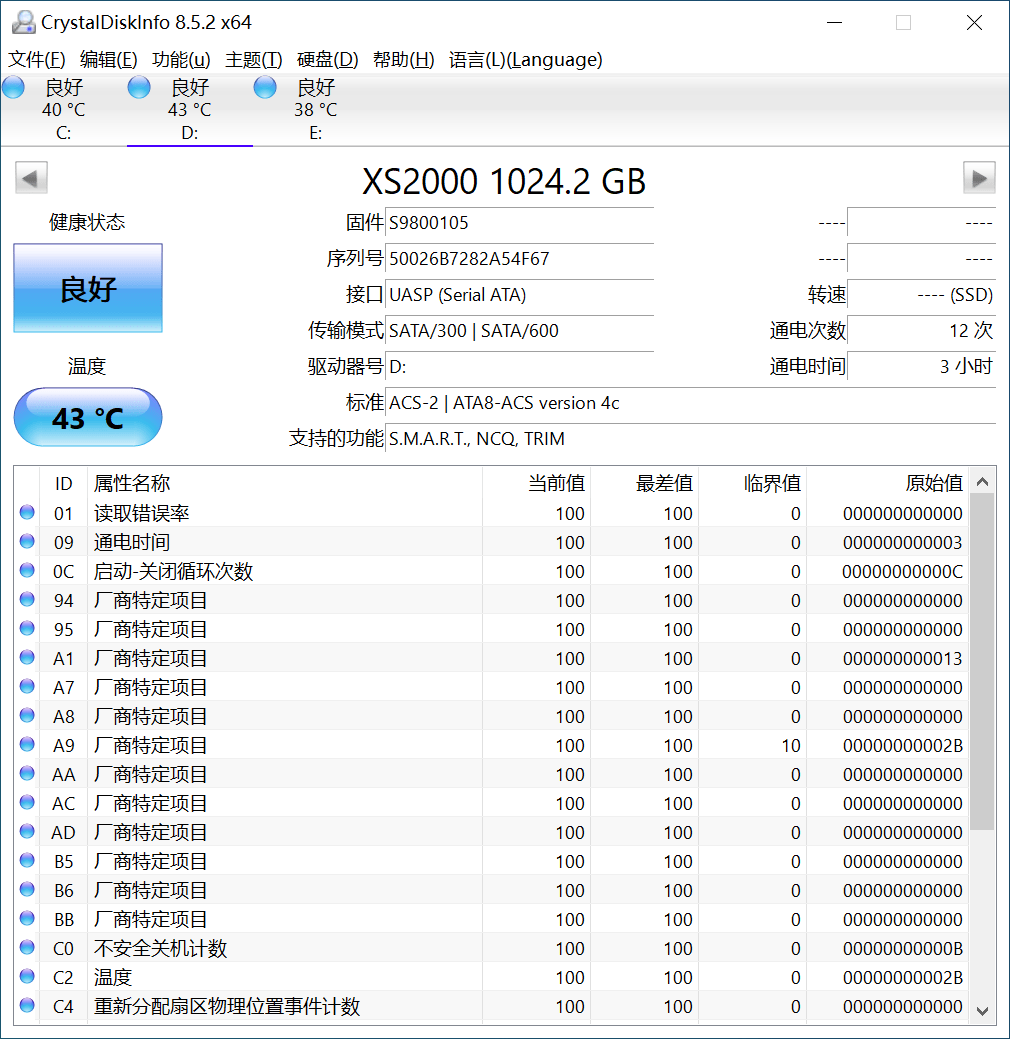Open the 主题(T) menu
Viewport: 1010px width, 1039px height.
(254, 60)
